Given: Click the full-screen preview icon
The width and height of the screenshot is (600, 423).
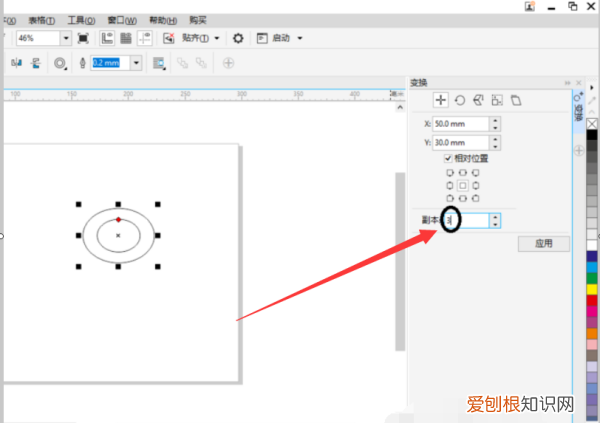Looking at the screenshot, I should [83, 38].
